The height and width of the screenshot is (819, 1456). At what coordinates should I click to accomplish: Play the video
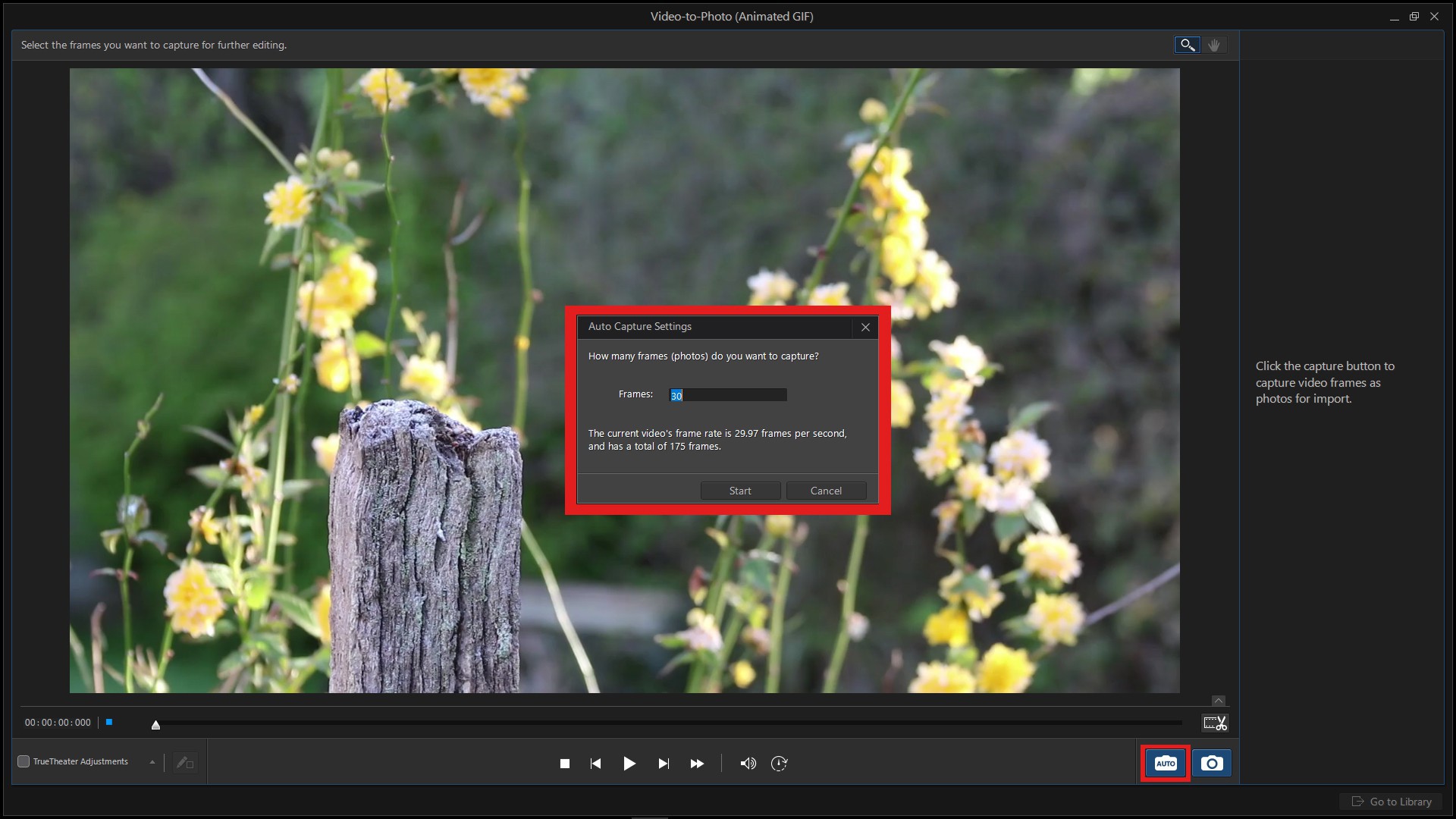click(x=629, y=764)
